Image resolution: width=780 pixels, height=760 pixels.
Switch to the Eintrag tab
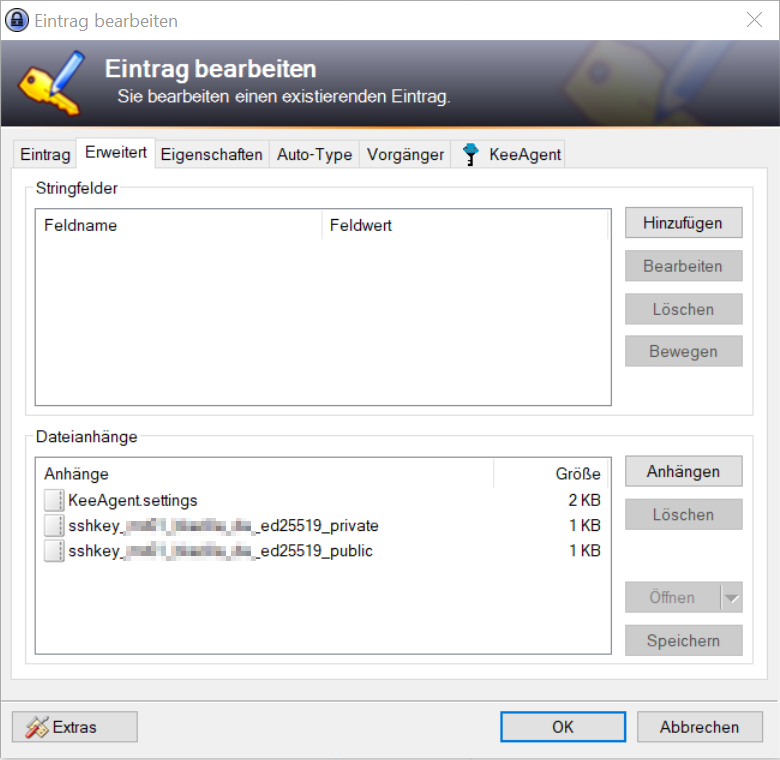tap(45, 155)
